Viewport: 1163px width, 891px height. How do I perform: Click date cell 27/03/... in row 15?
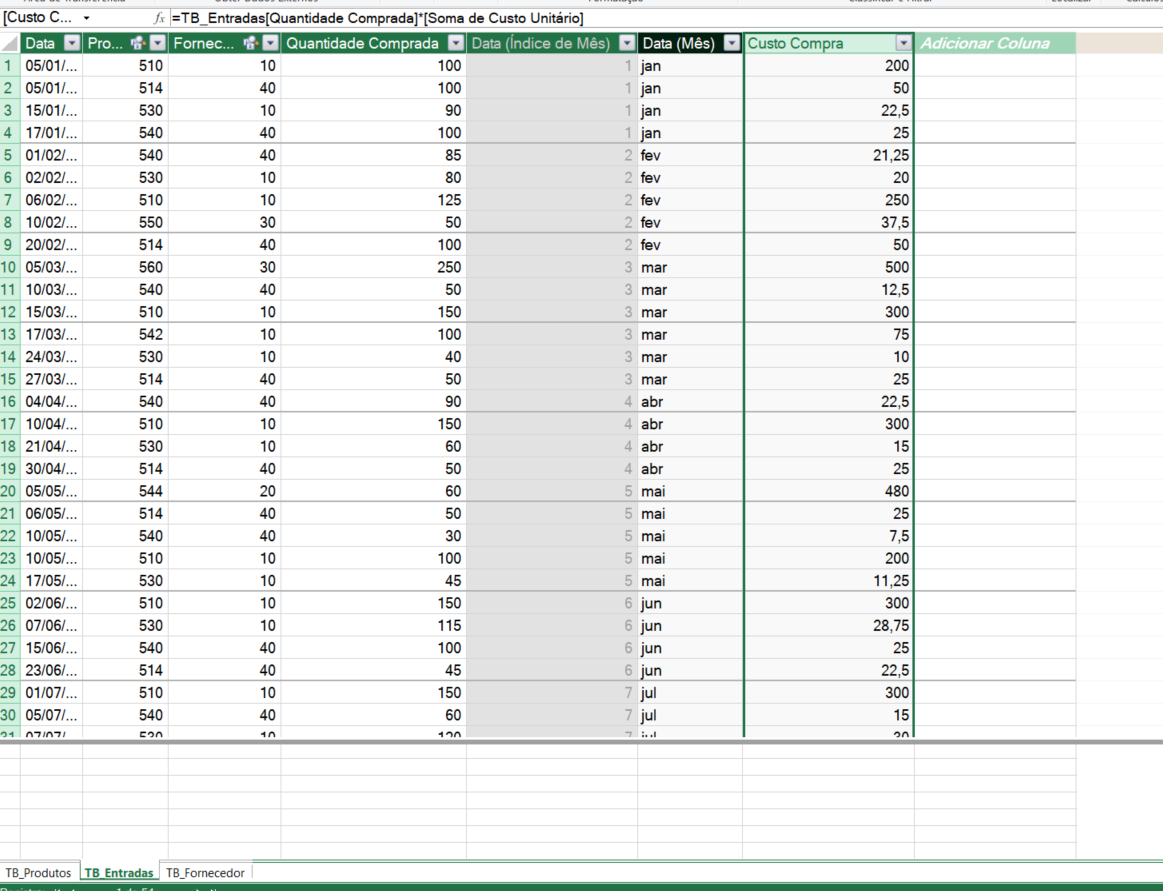click(51, 379)
